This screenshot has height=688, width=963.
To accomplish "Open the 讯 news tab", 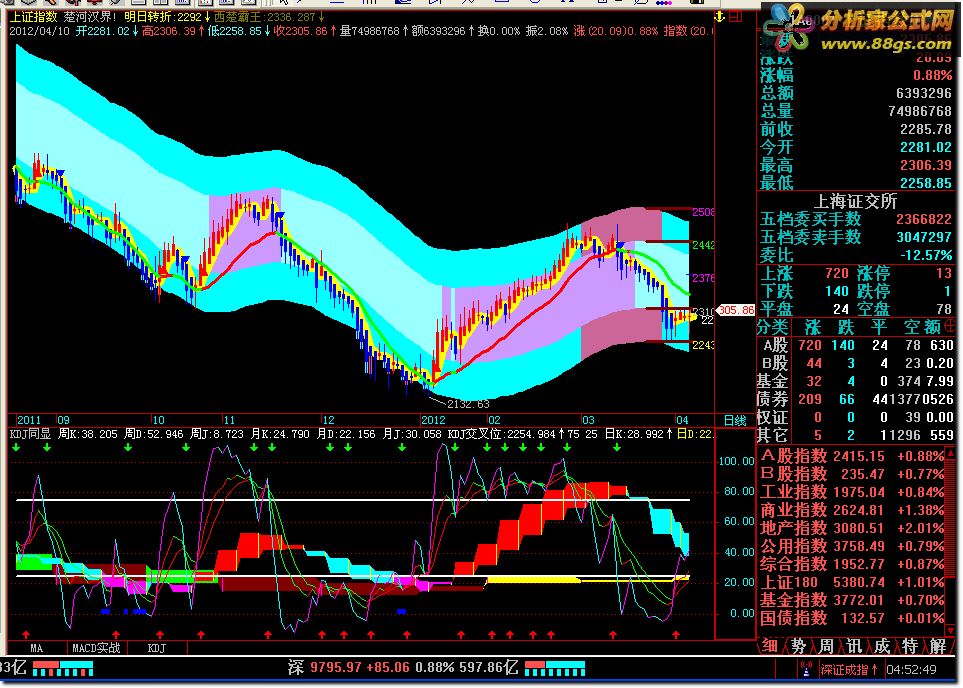I will point(853,645).
